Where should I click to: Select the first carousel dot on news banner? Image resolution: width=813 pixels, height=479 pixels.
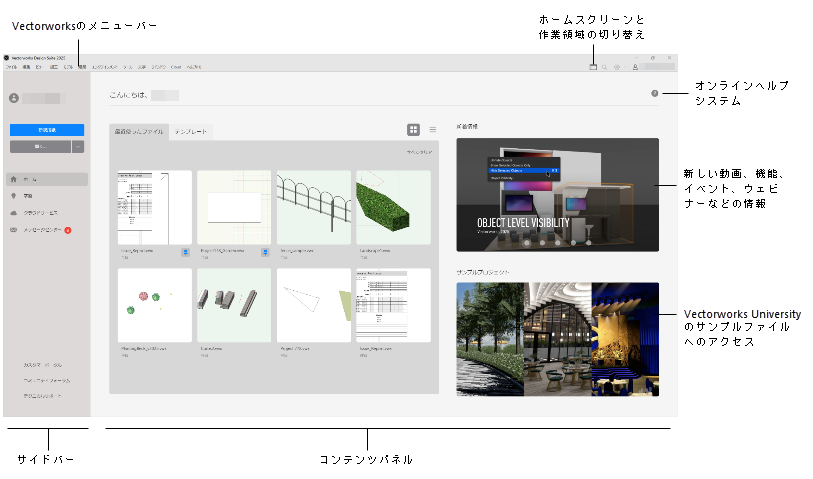pos(527,243)
